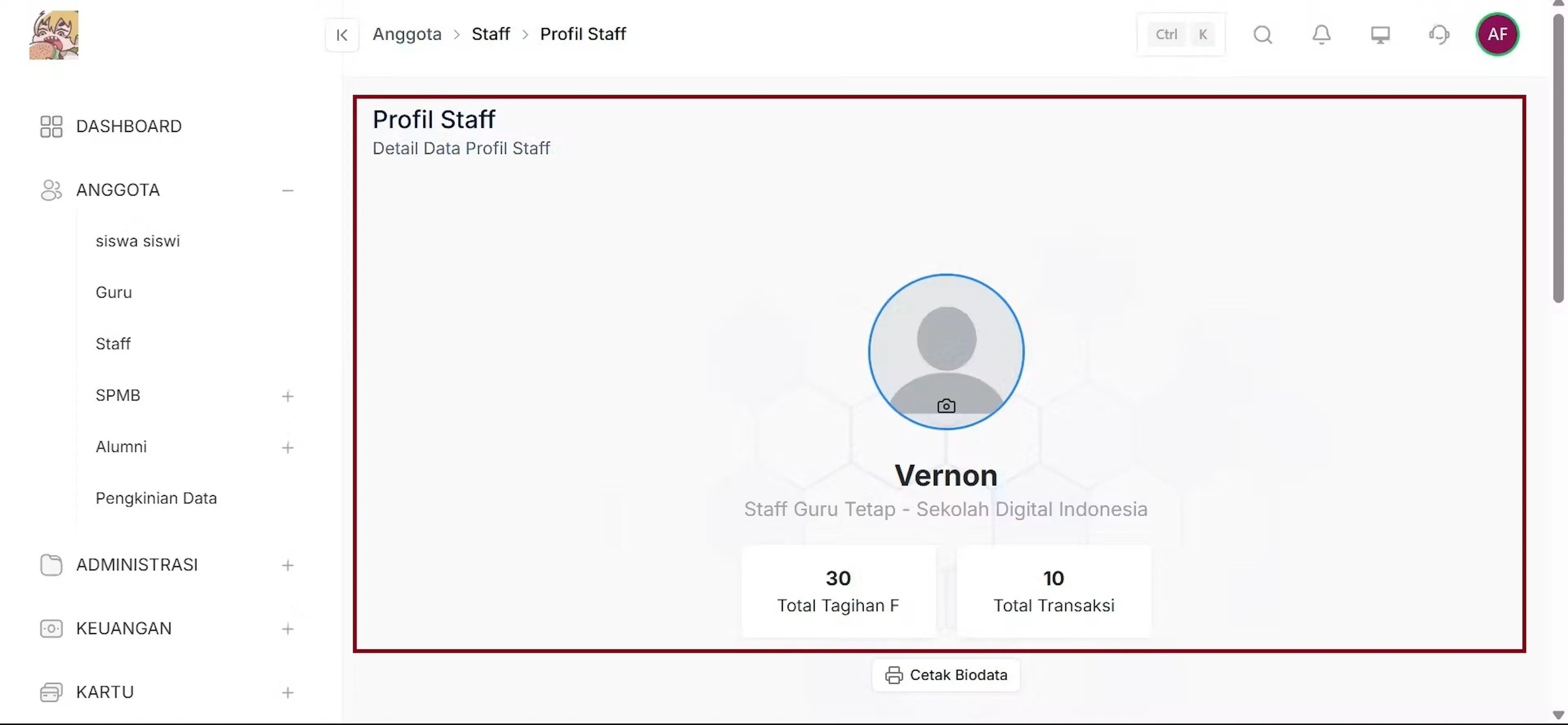The height and width of the screenshot is (725, 1568).
Task: Expand the Alumni submenu
Action: 288,447
